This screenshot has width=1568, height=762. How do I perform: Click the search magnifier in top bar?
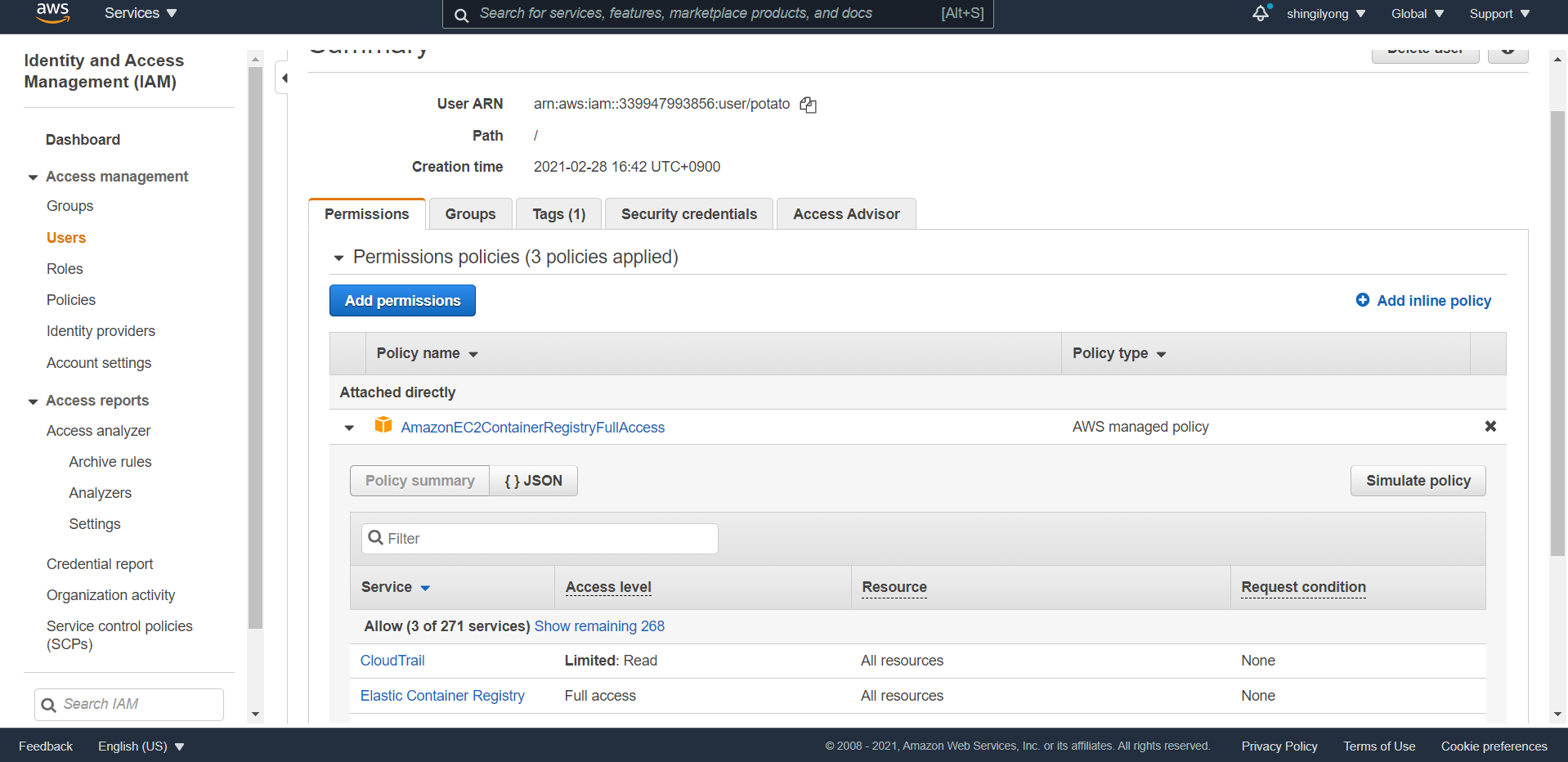tap(462, 15)
